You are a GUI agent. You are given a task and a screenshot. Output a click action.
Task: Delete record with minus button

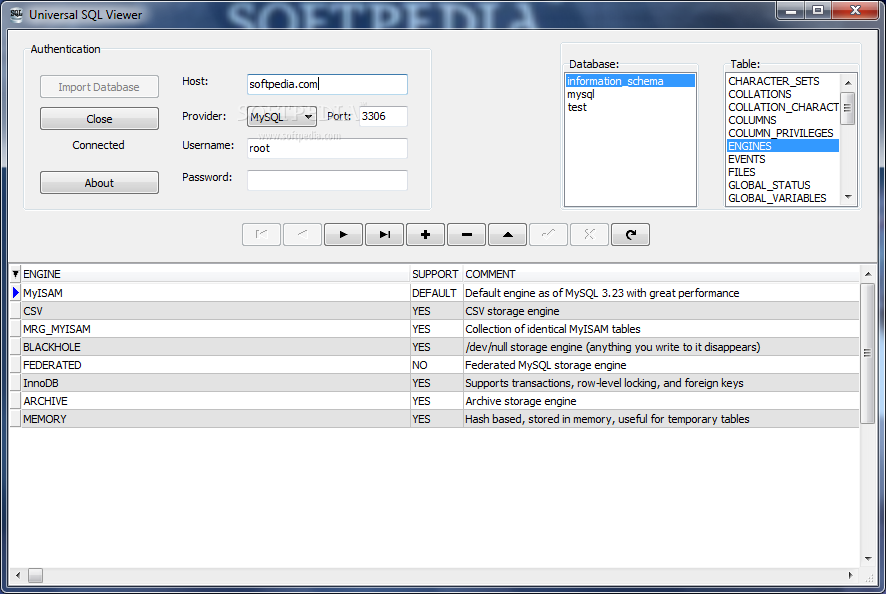click(x=467, y=235)
